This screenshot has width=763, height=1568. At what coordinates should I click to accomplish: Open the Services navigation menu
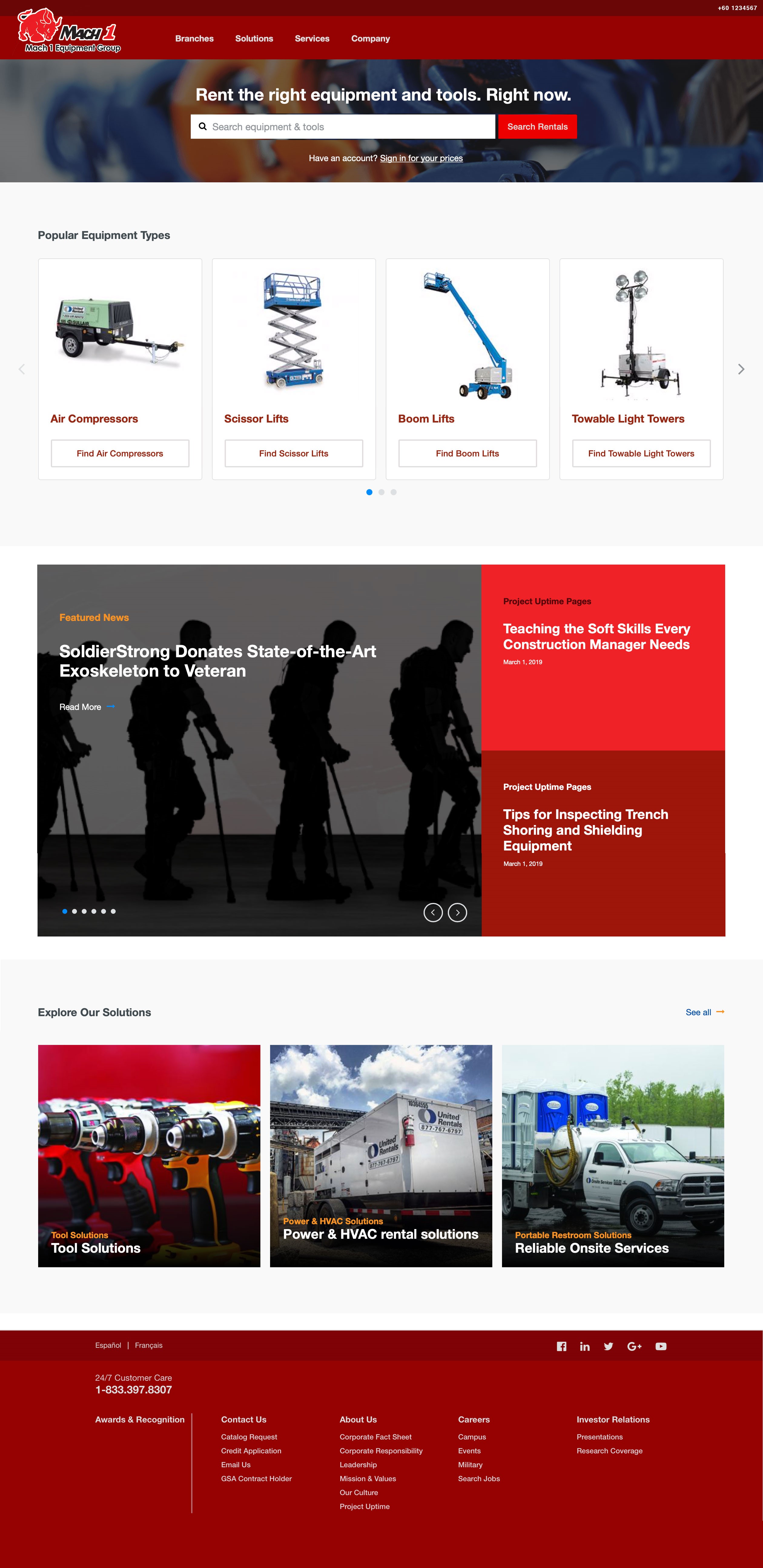312,38
